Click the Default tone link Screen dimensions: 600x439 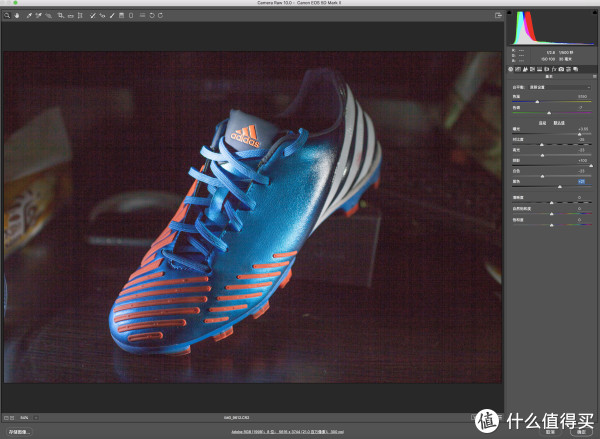tap(559, 123)
